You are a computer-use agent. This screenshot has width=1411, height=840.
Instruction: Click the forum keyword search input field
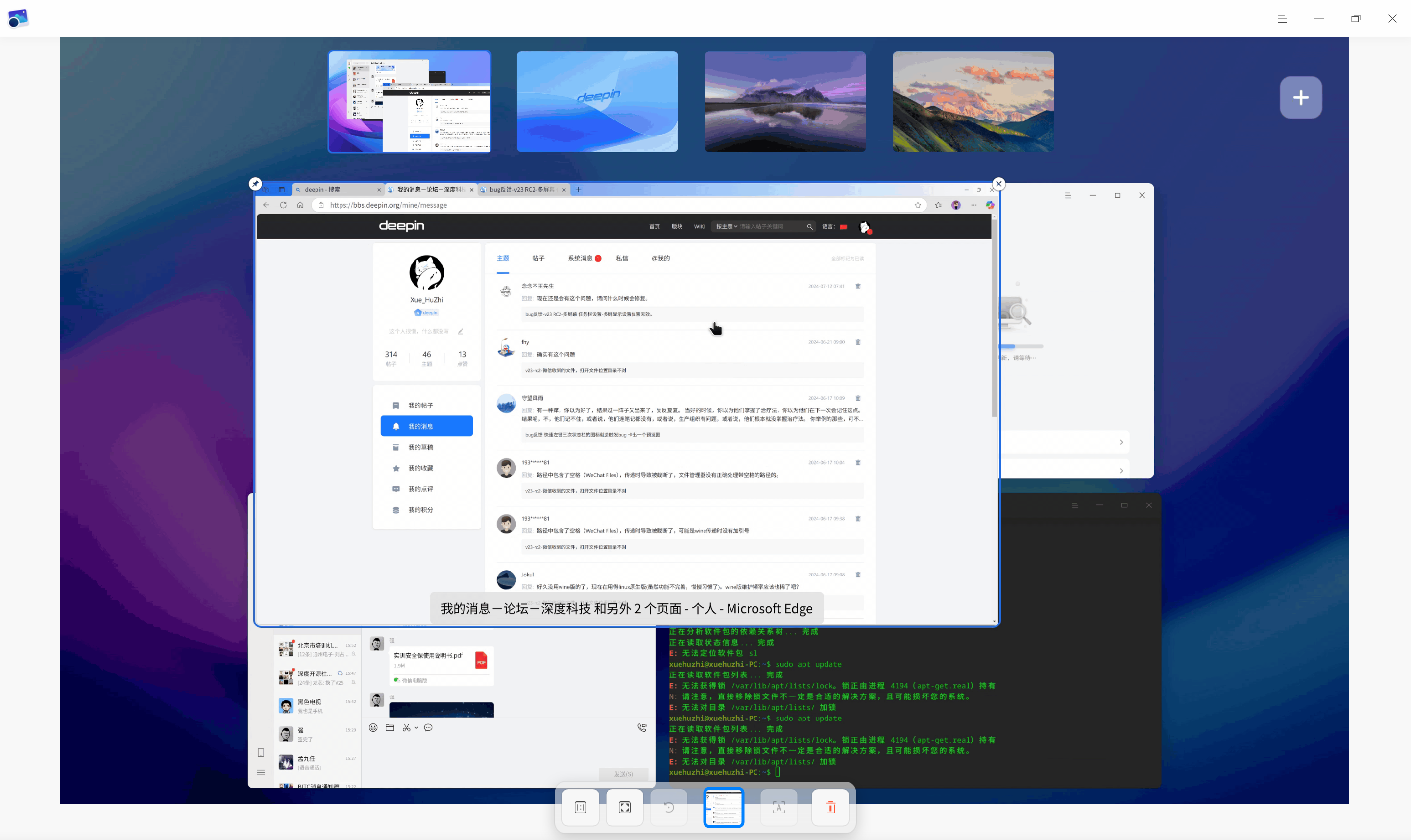[772, 226]
